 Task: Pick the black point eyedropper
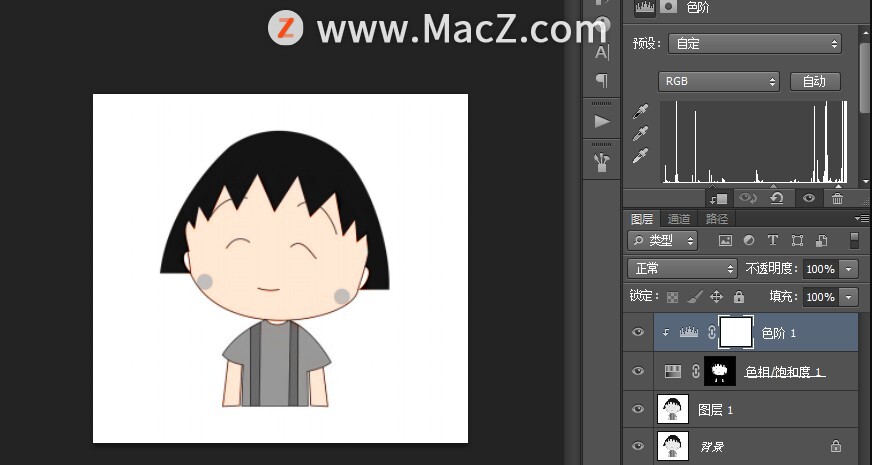[x=641, y=111]
